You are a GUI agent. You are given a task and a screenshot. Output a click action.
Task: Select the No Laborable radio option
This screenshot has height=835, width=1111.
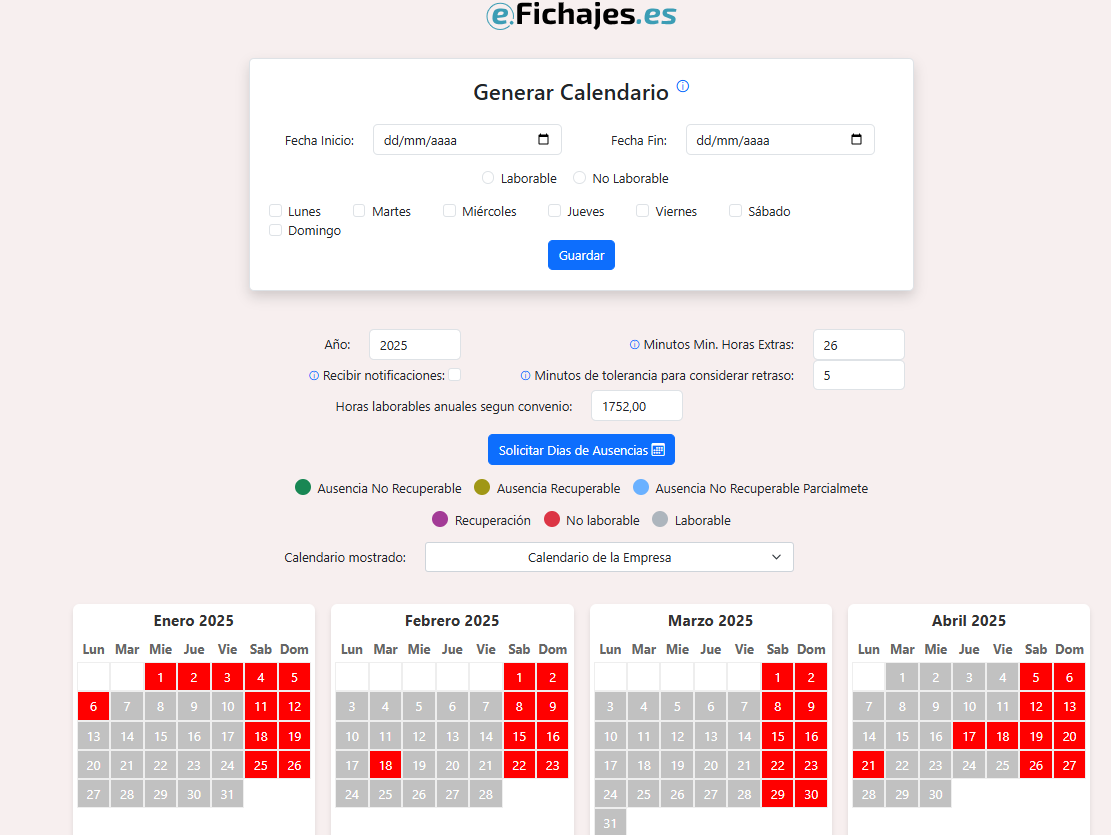coord(580,178)
